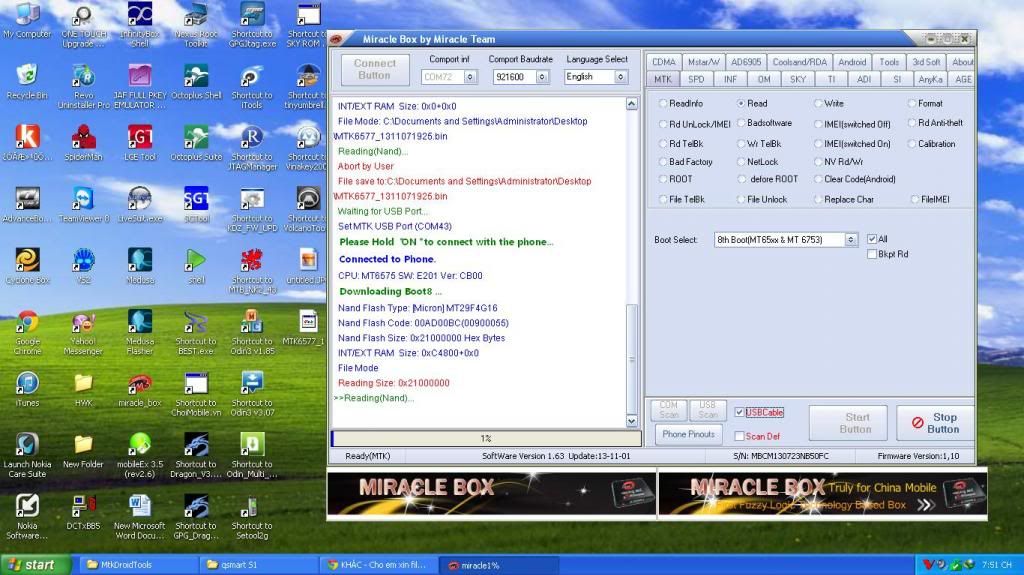
Task: Open the SpiderMan desktop icon
Action: point(84,143)
